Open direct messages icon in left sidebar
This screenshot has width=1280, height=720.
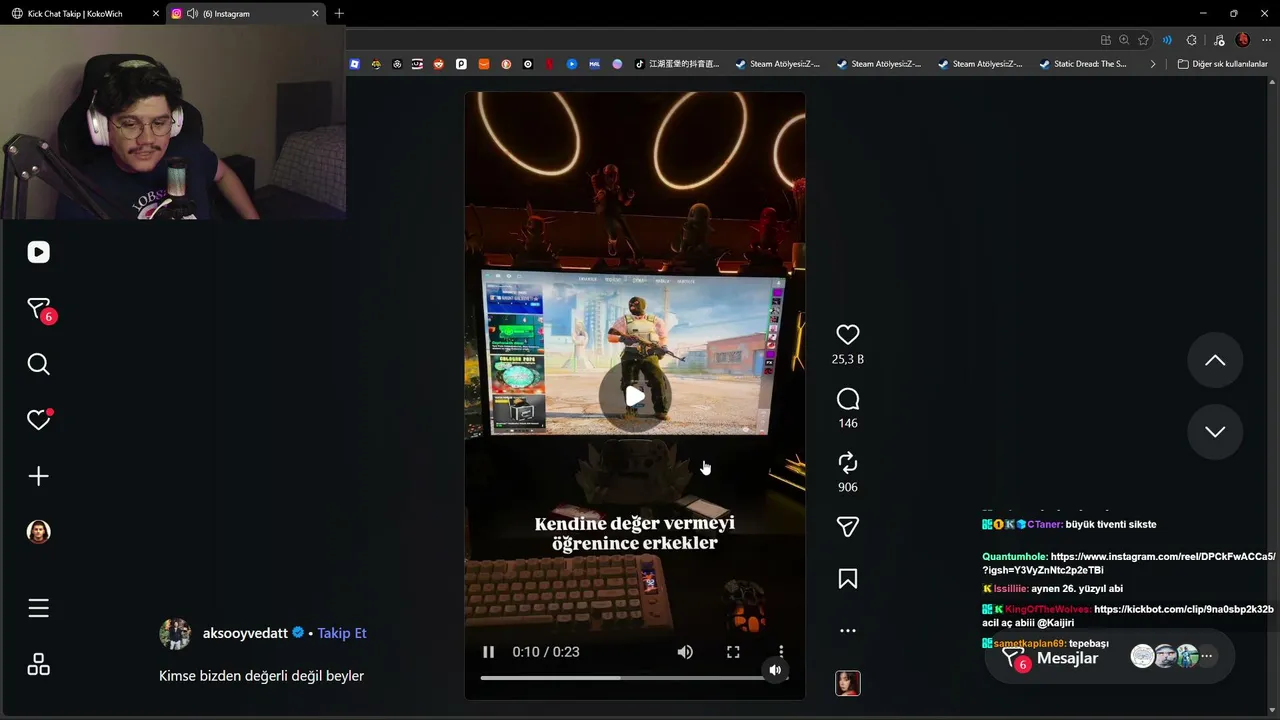point(38,309)
